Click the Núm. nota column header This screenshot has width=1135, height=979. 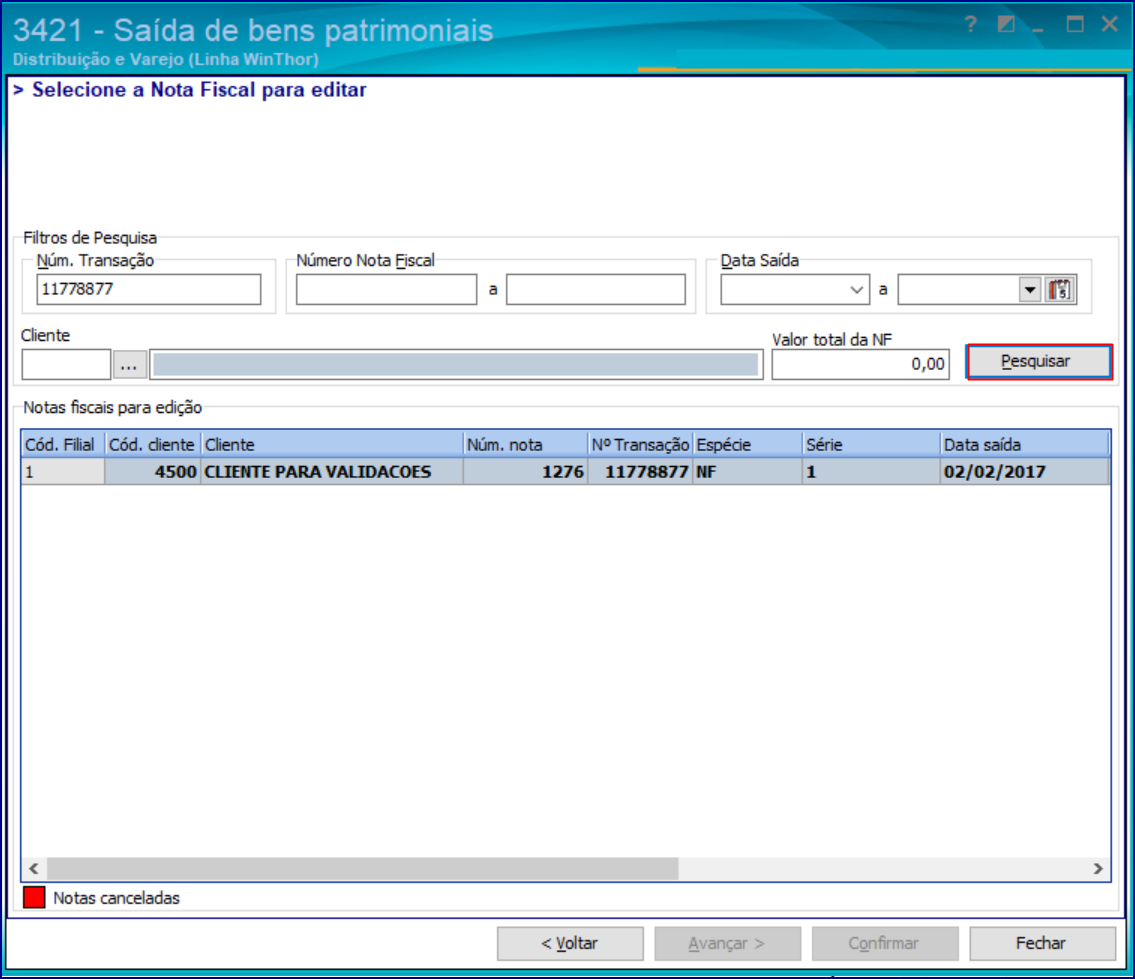click(526, 445)
